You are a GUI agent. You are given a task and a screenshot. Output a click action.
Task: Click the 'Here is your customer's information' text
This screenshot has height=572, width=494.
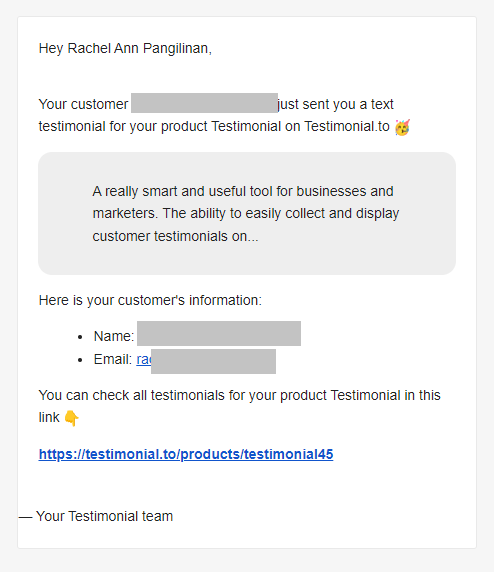point(150,301)
